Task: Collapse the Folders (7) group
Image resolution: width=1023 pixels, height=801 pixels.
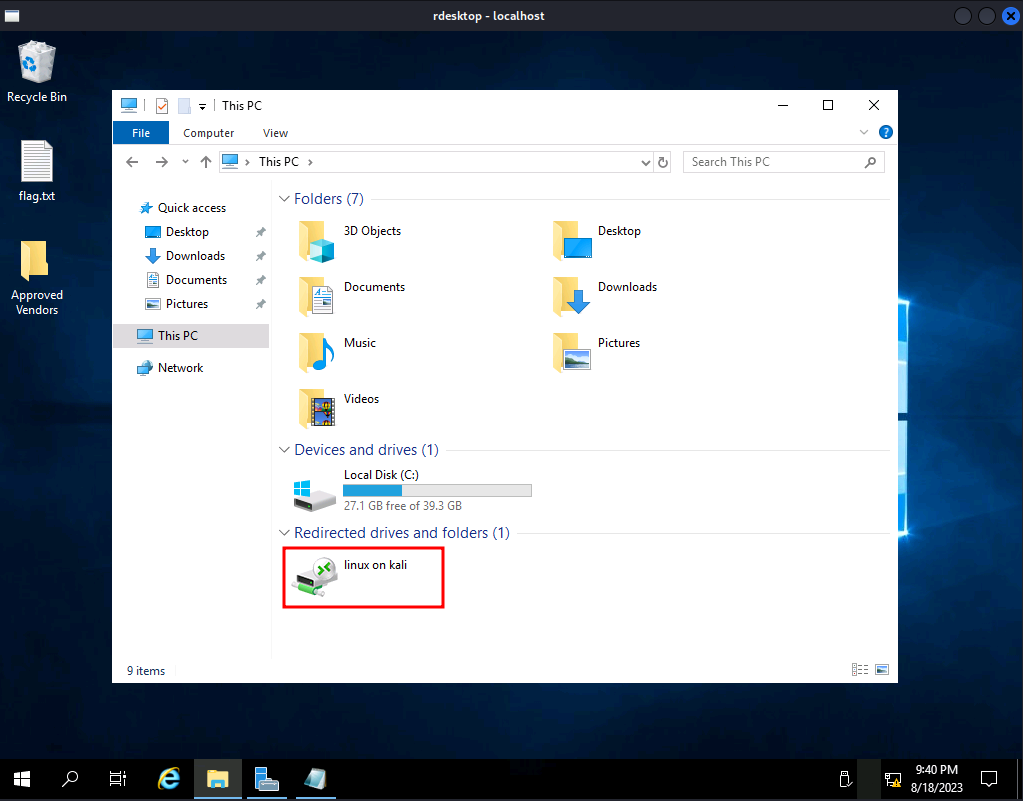Action: [284, 199]
